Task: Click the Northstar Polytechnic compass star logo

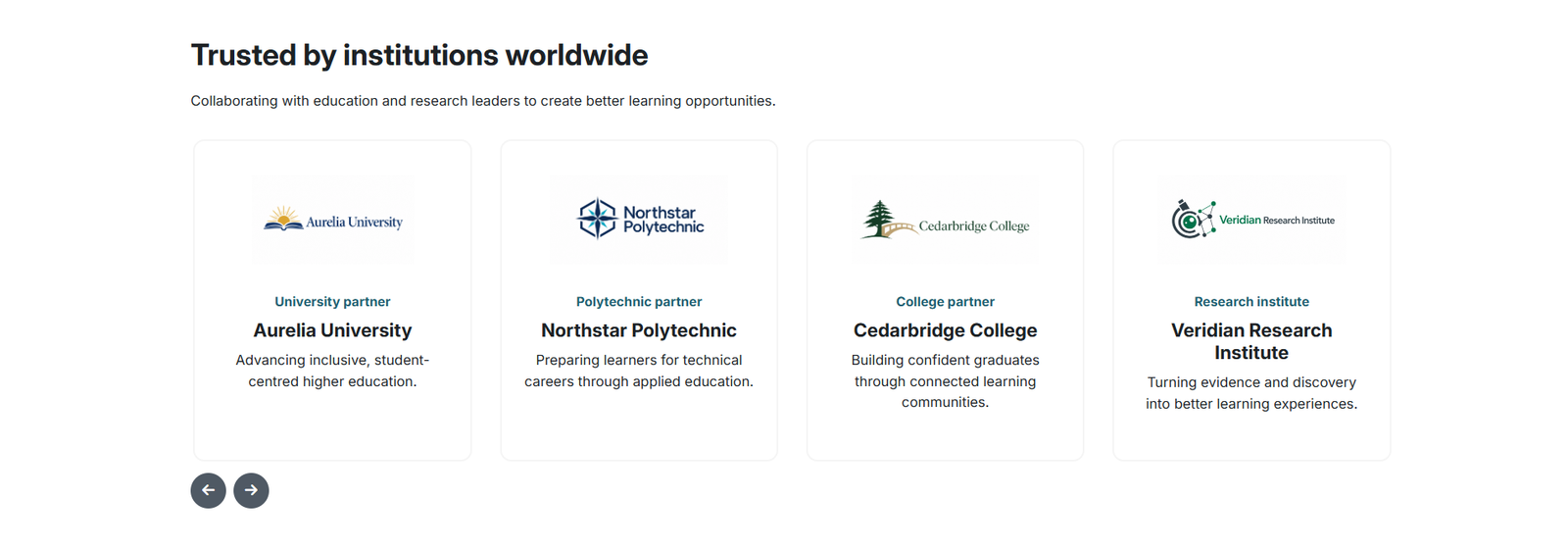Action: 639,220
